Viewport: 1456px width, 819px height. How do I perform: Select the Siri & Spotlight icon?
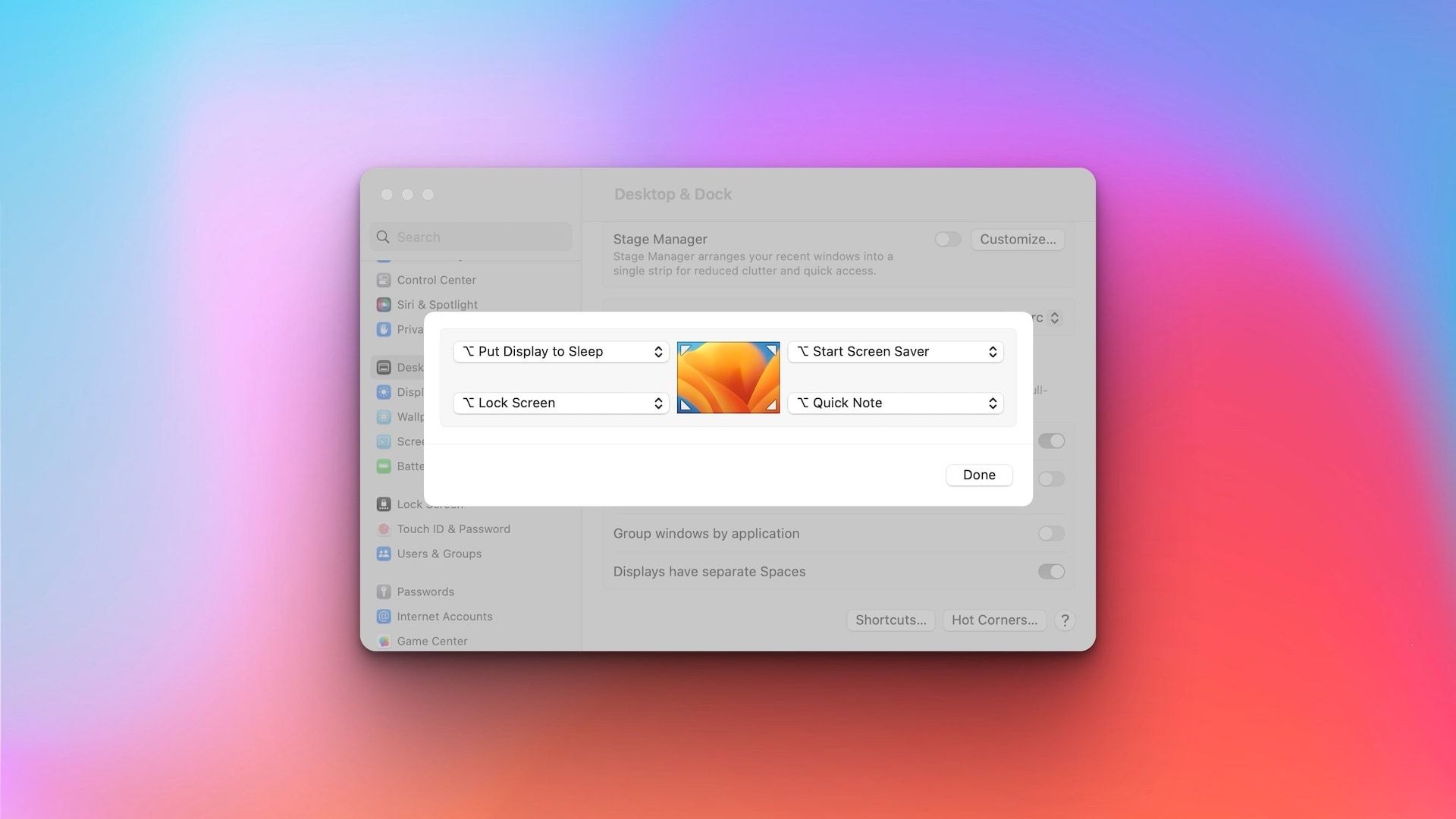(384, 305)
